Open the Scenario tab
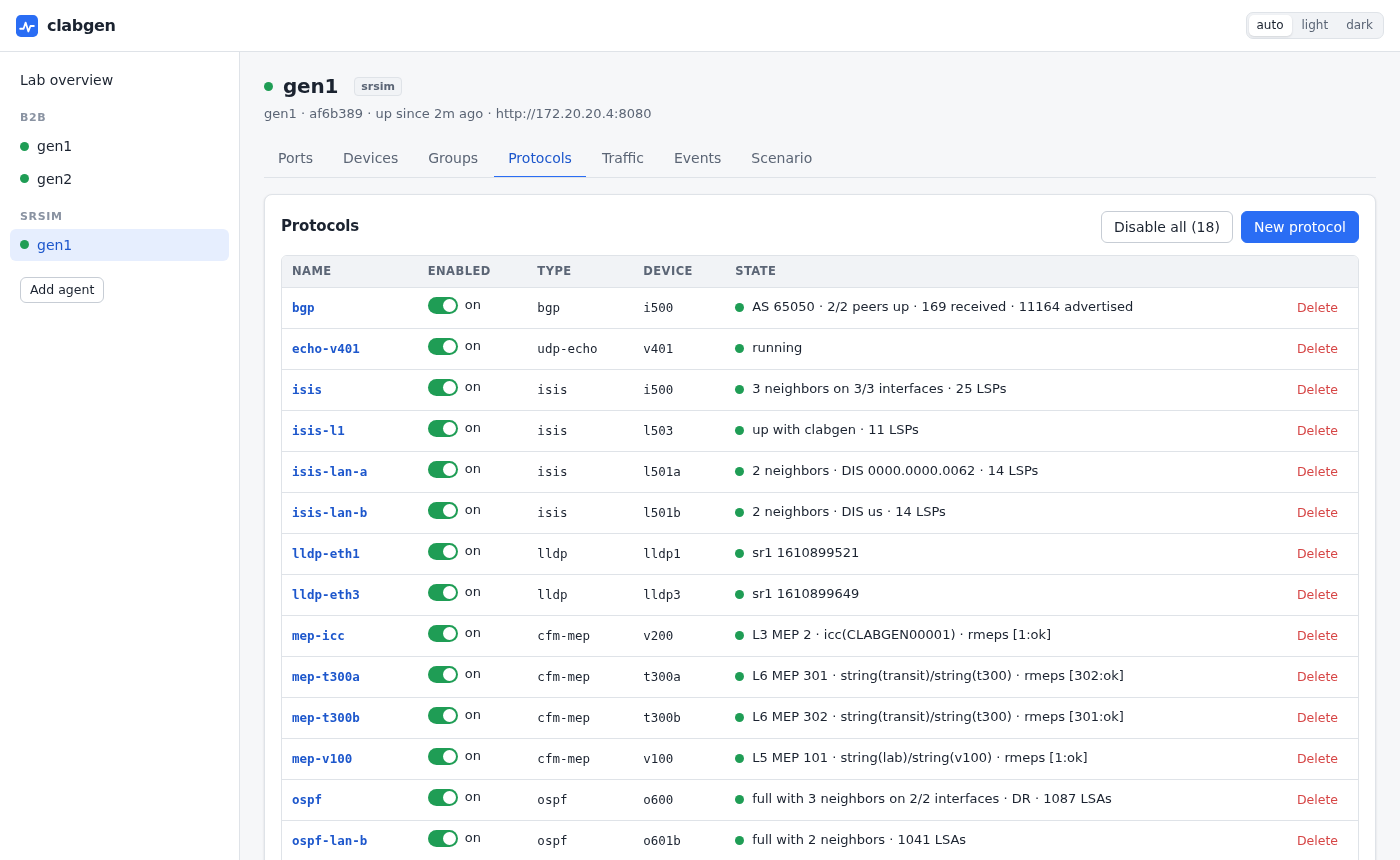This screenshot has height=860, width=1400. [x=782, y=158]
